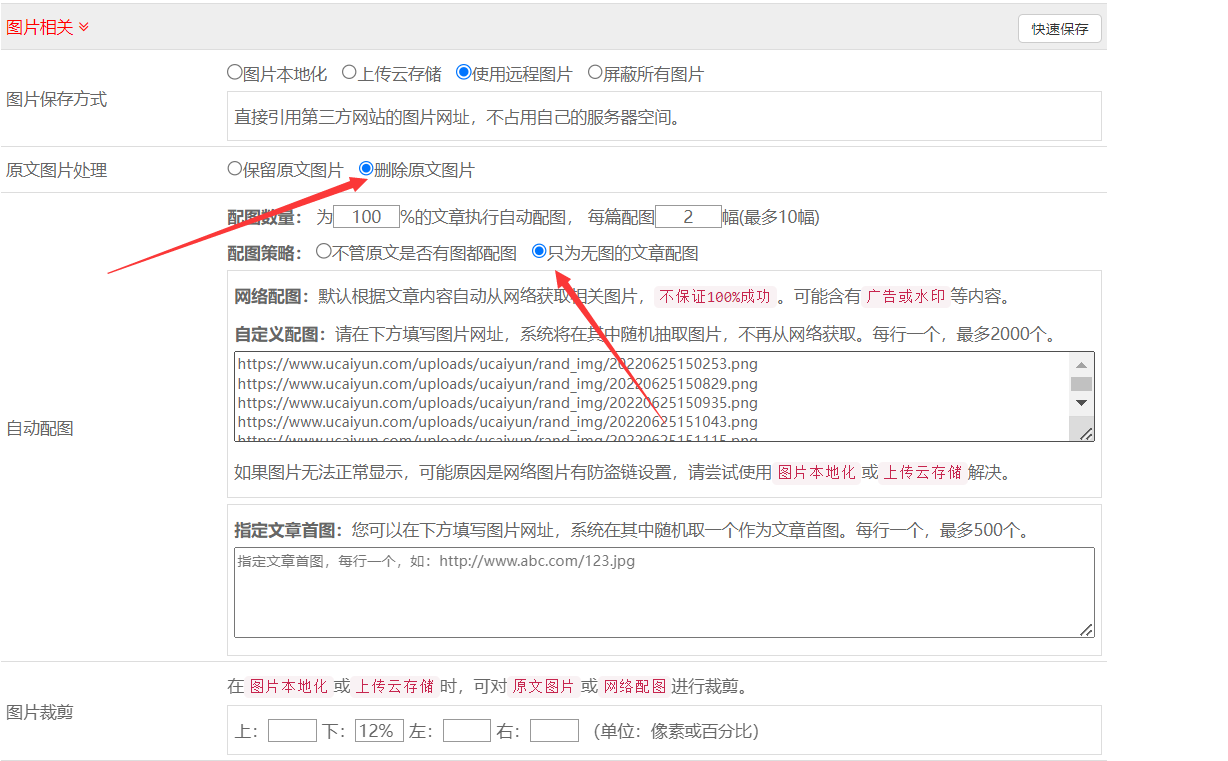Choose the 使用远程图片 radio option

(x=463, y=73)
